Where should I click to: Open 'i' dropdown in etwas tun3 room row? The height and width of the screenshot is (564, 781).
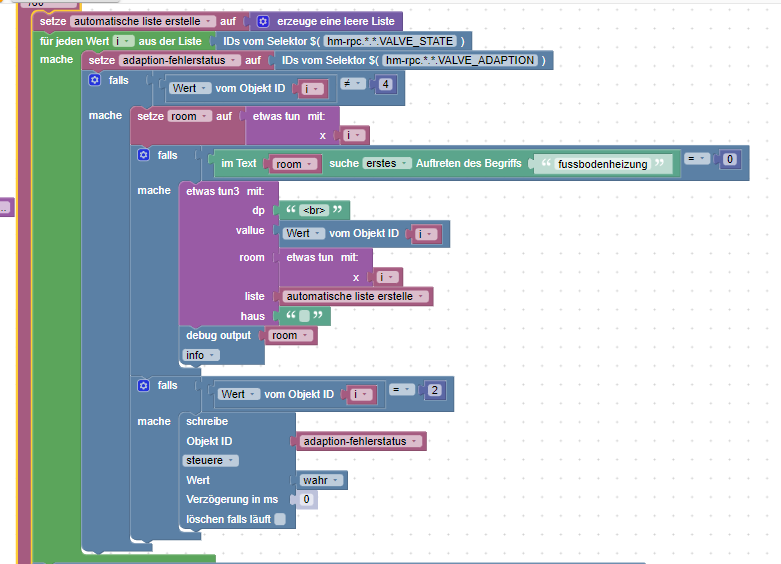(388, 277)
